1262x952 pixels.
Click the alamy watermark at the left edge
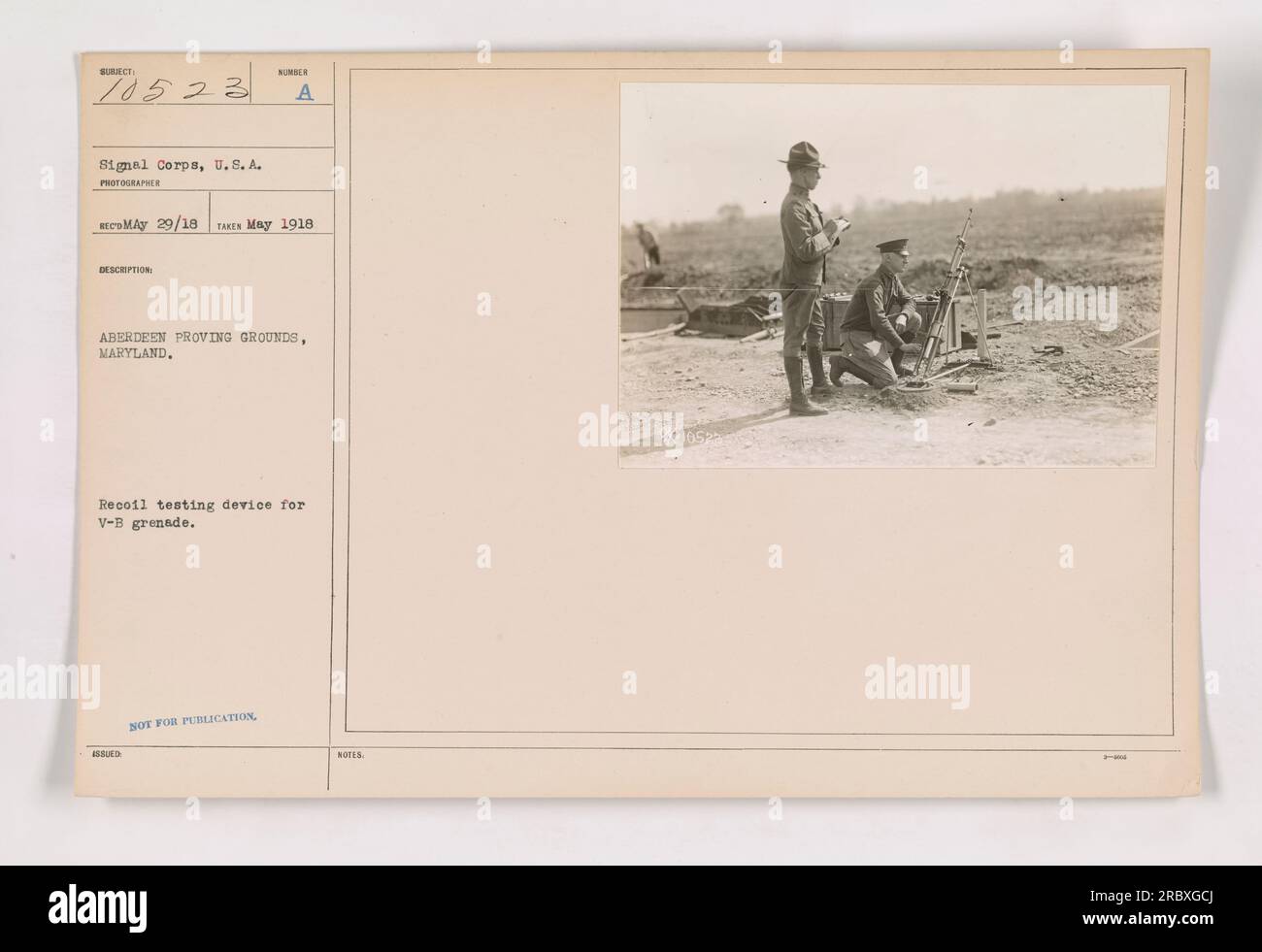click(49, 678)
